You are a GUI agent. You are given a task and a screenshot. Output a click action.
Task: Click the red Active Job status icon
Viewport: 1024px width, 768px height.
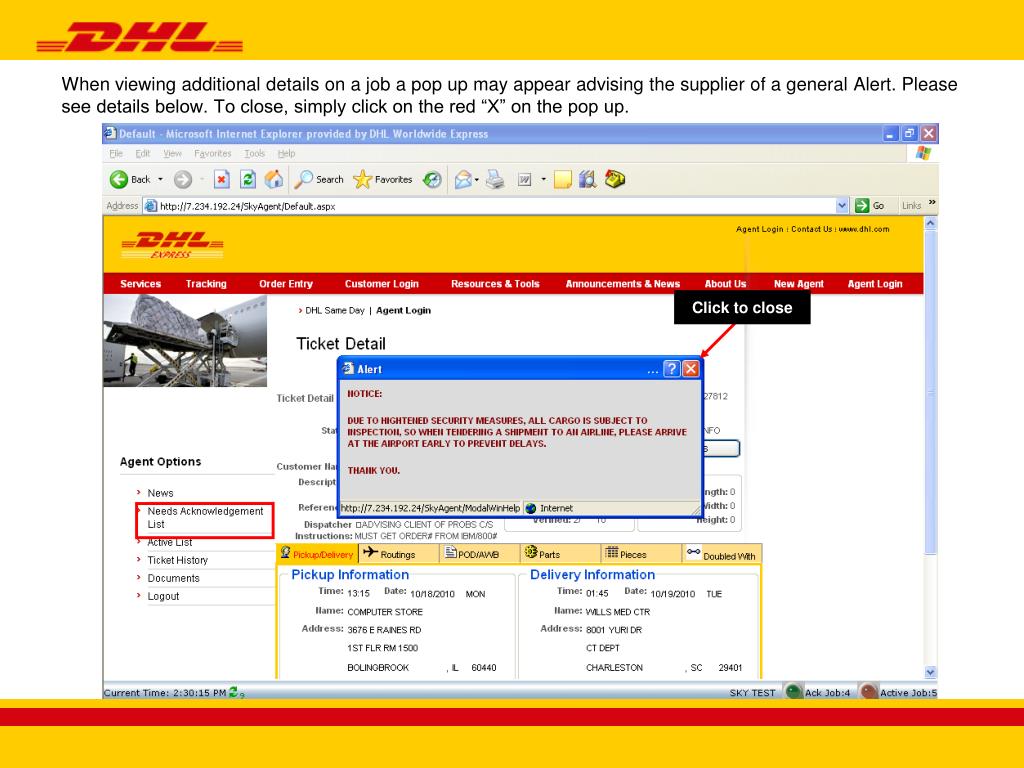pos(869,692)
